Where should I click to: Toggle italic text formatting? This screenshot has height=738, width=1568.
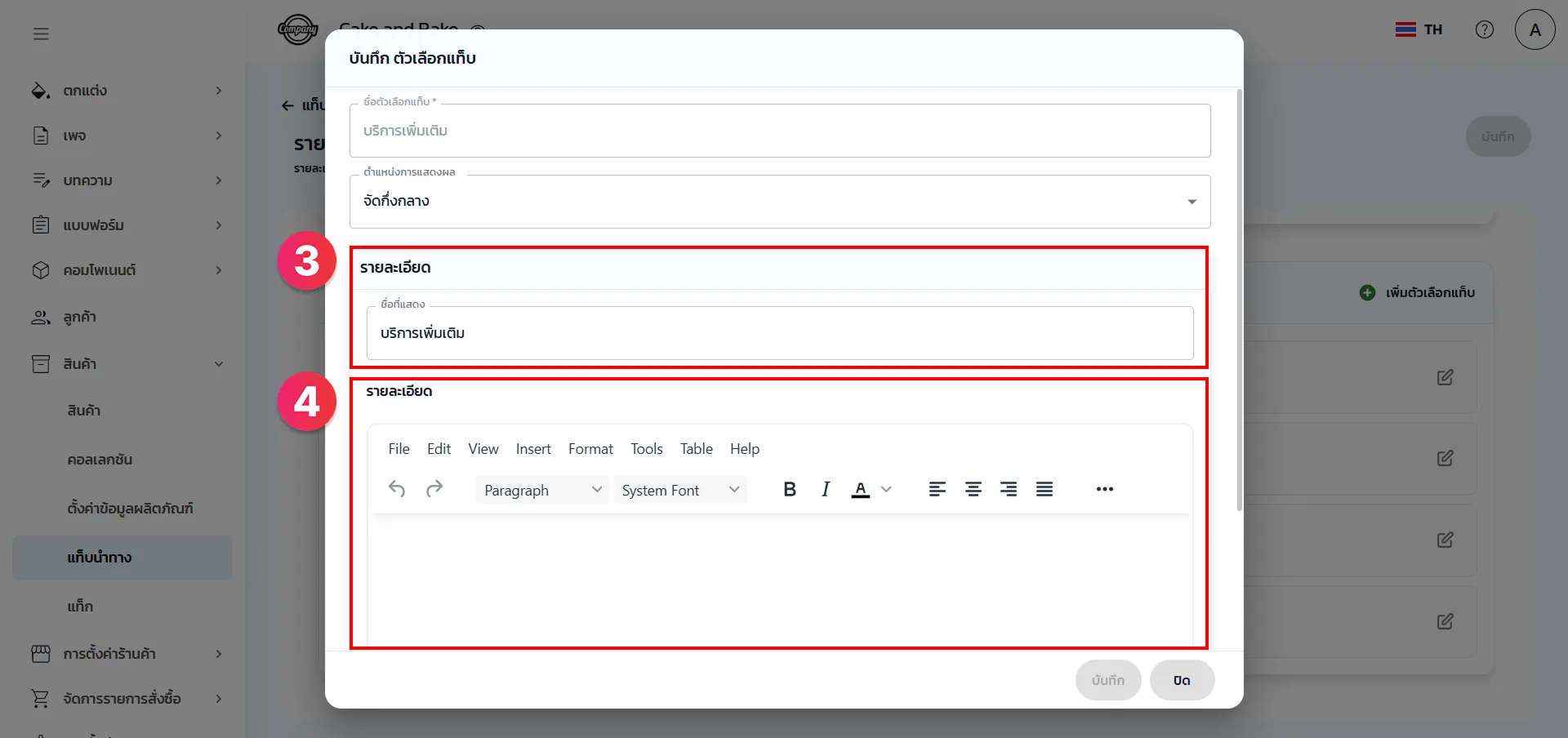click(x=826, y=490)
